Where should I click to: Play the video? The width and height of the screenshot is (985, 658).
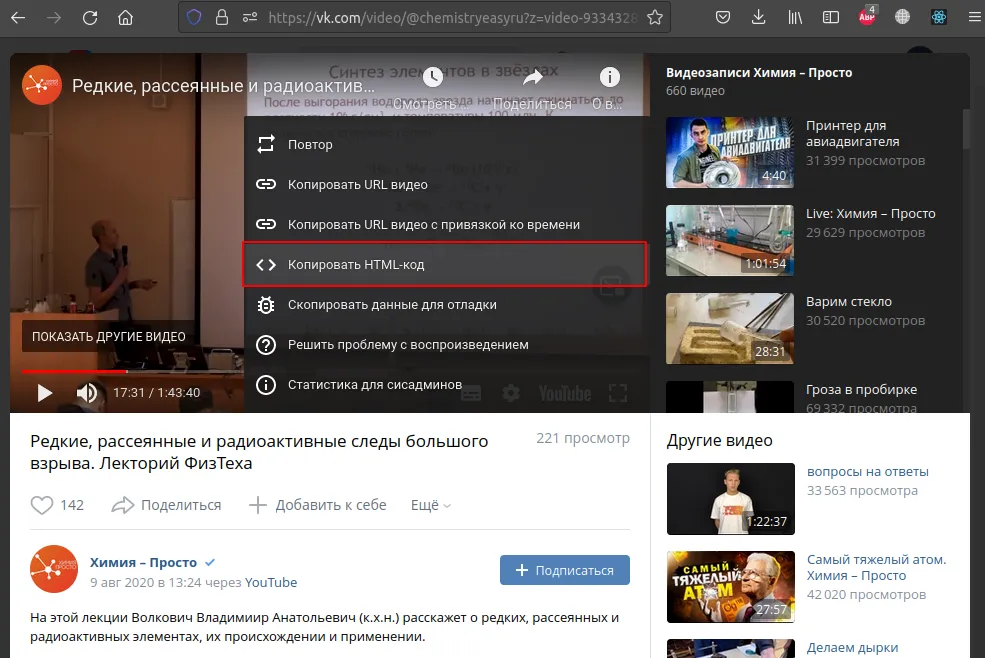coord(45,393)
